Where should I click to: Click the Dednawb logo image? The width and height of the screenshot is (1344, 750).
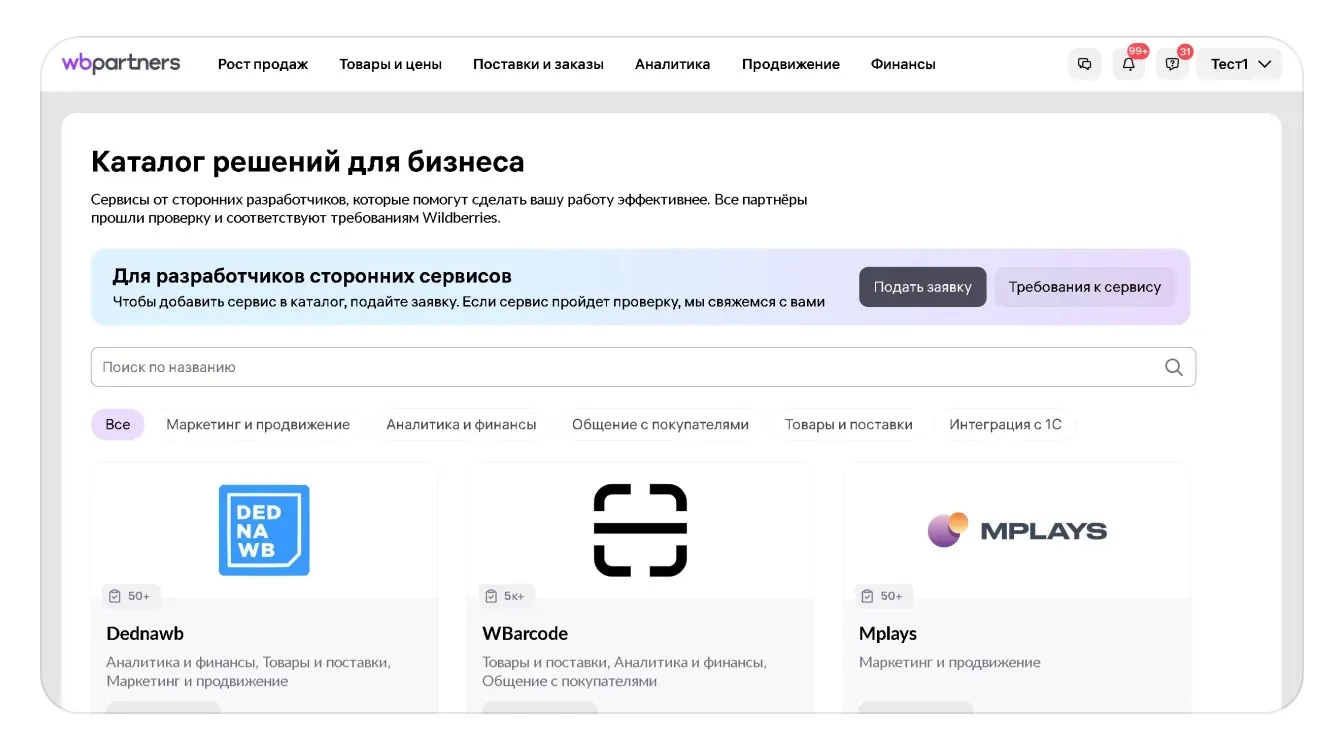click(x=264, y=530)
